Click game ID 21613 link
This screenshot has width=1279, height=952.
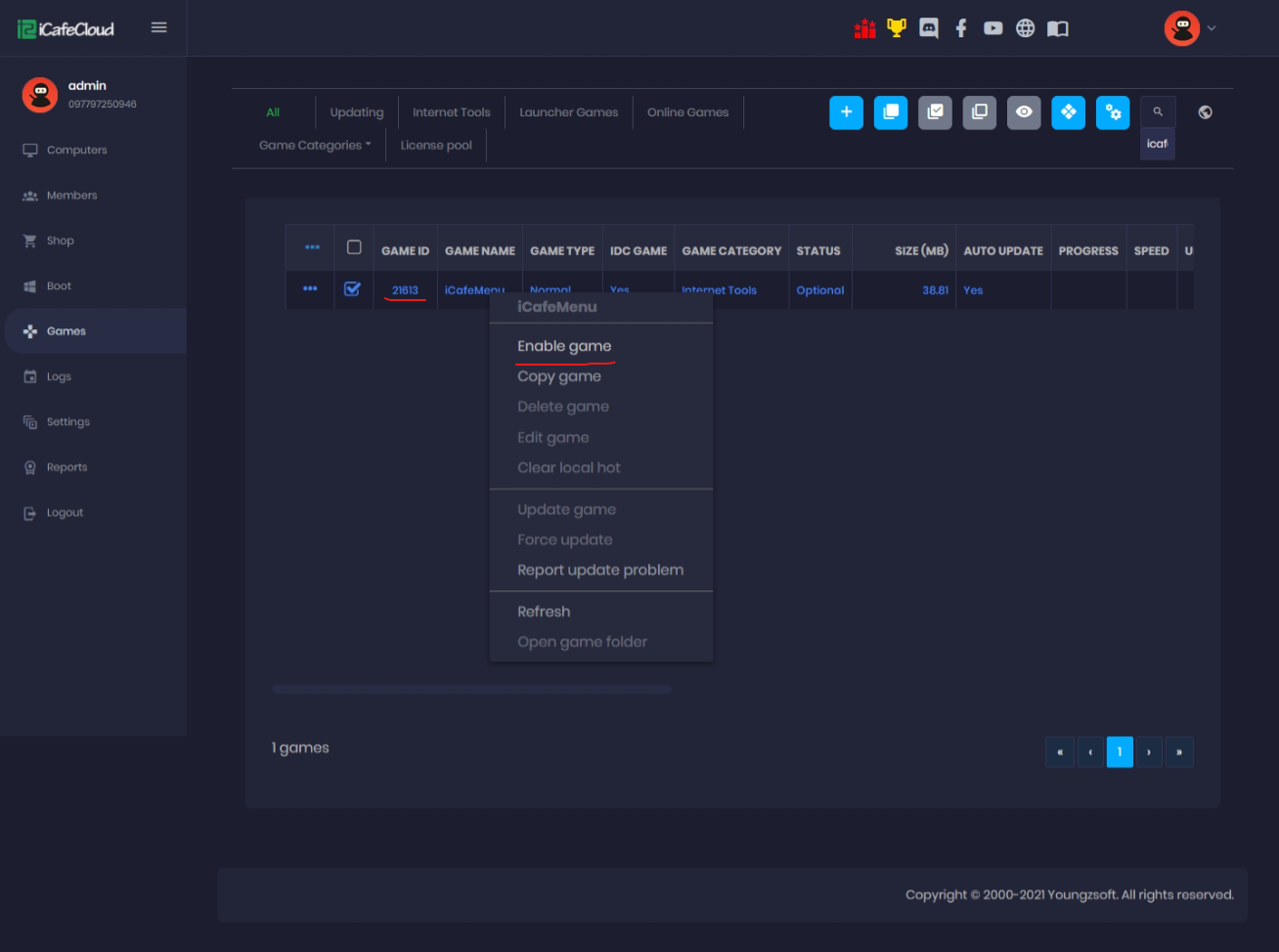[x=405, y=290]
